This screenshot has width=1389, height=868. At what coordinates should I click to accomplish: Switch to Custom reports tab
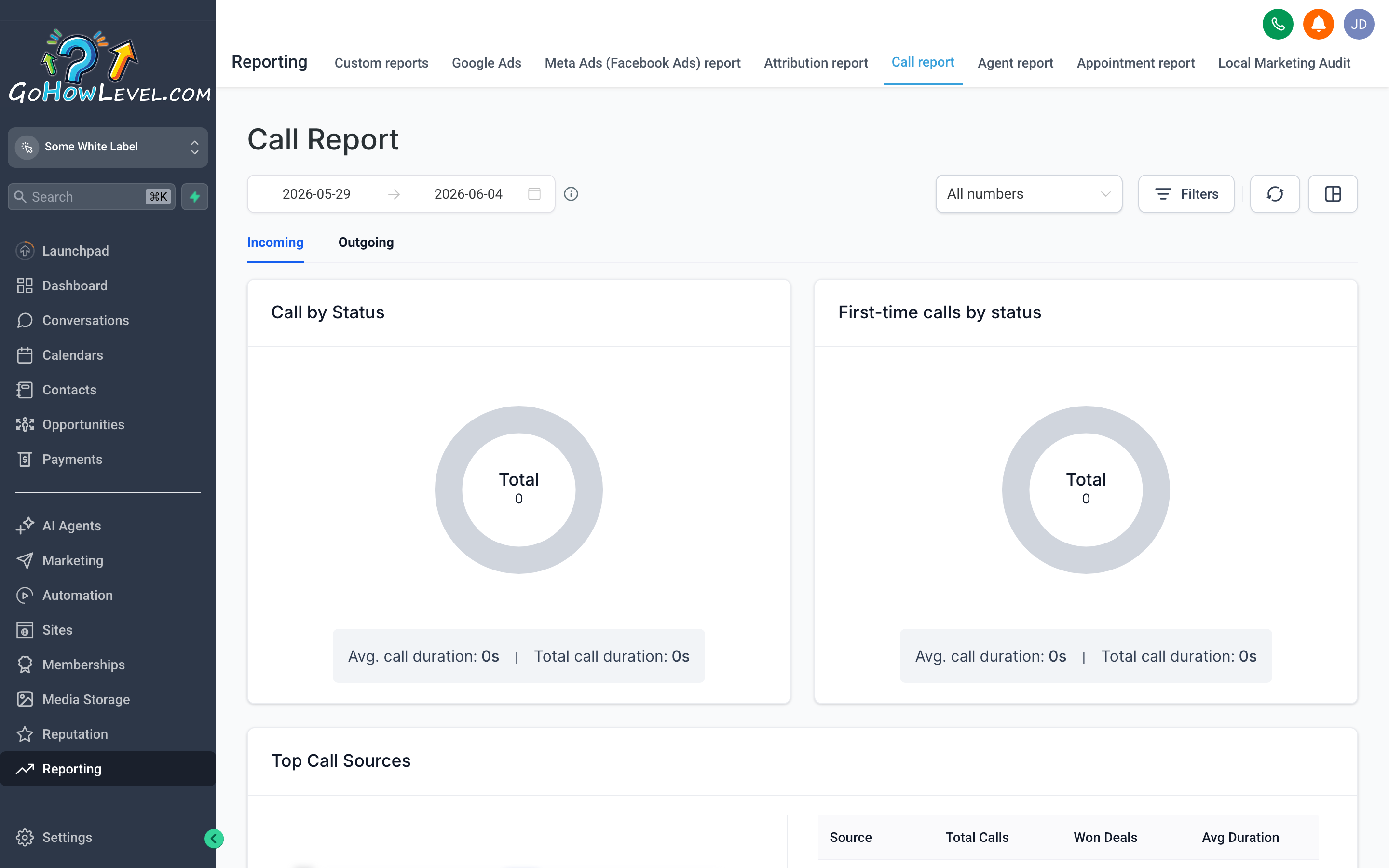(381, 63)
